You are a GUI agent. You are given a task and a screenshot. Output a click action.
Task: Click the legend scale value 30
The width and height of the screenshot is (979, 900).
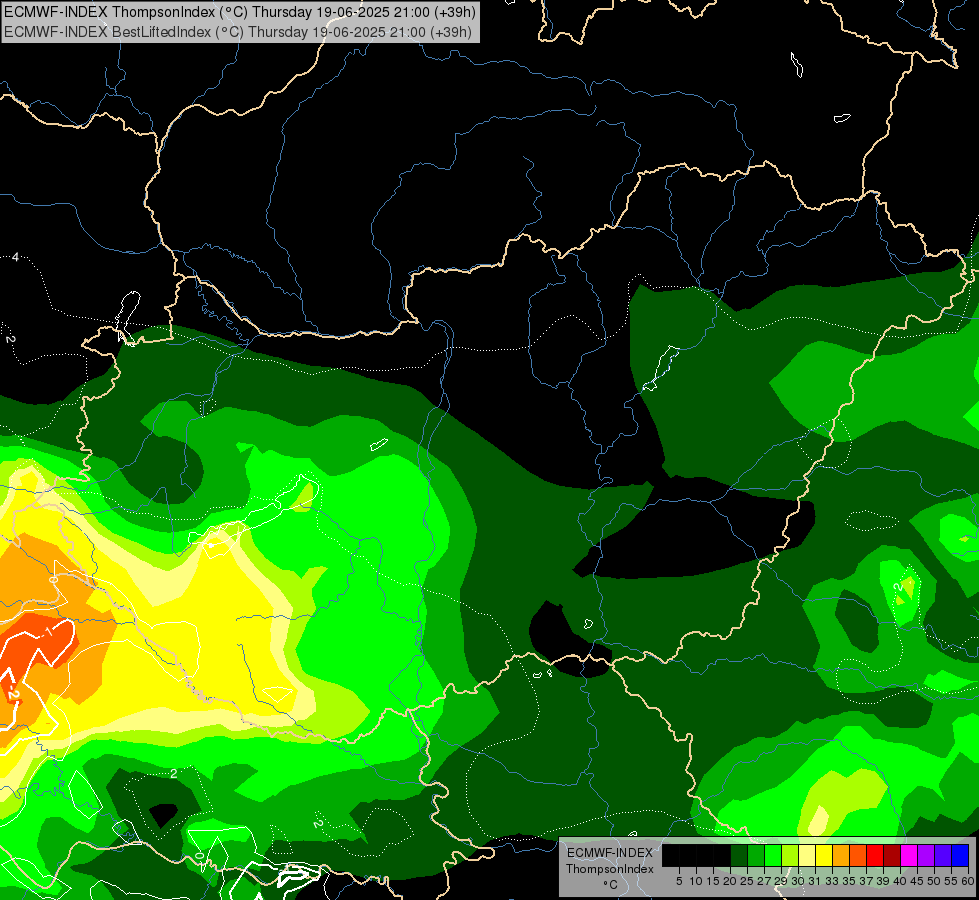pos(798,881)
